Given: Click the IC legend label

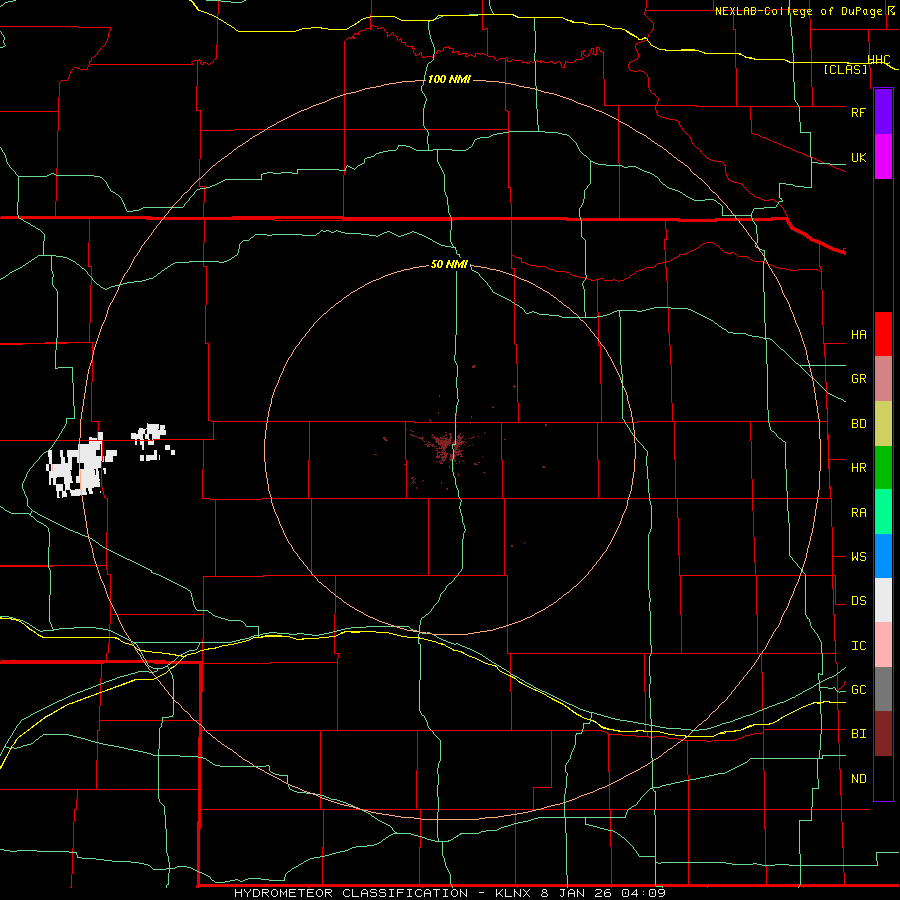Looking at the screenshot, I should pos(858,646).
